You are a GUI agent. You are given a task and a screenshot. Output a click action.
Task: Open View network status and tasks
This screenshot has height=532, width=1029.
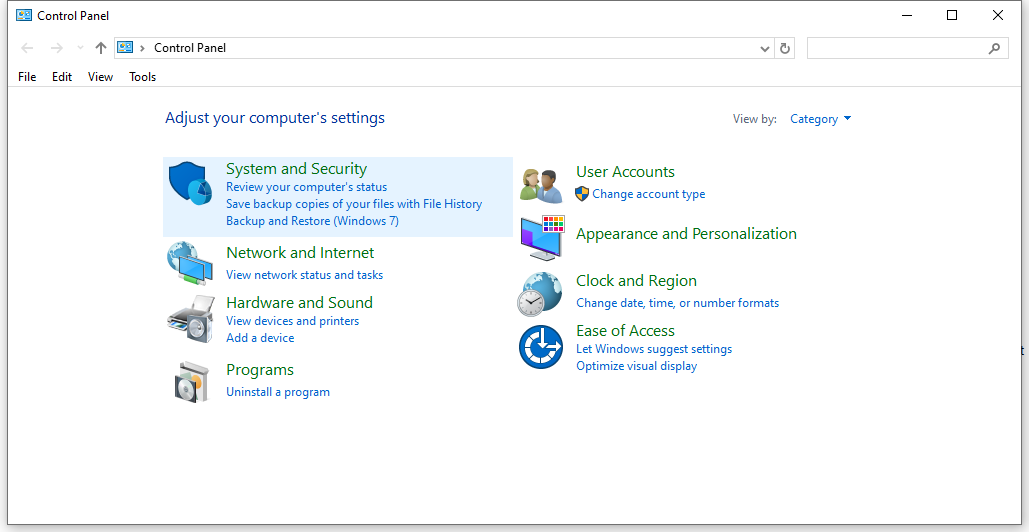point(304,275)
